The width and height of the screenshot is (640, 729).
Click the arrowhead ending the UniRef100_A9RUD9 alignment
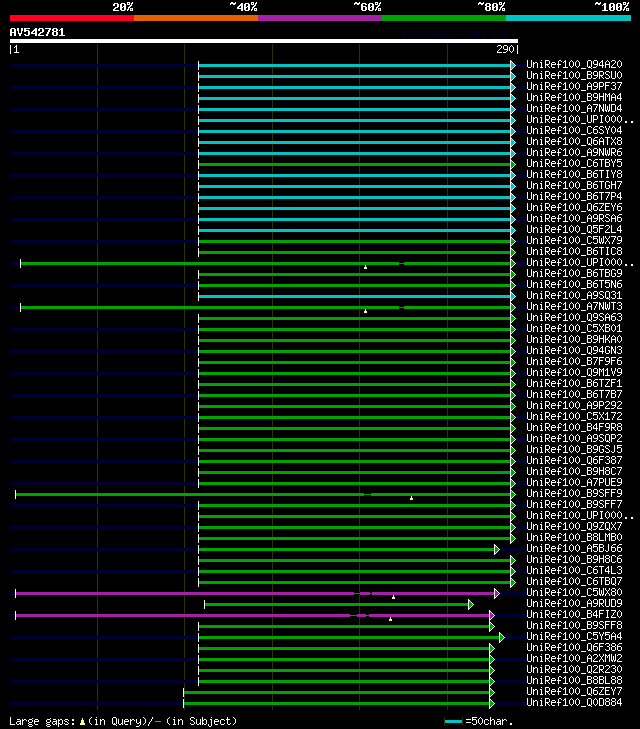471,604
